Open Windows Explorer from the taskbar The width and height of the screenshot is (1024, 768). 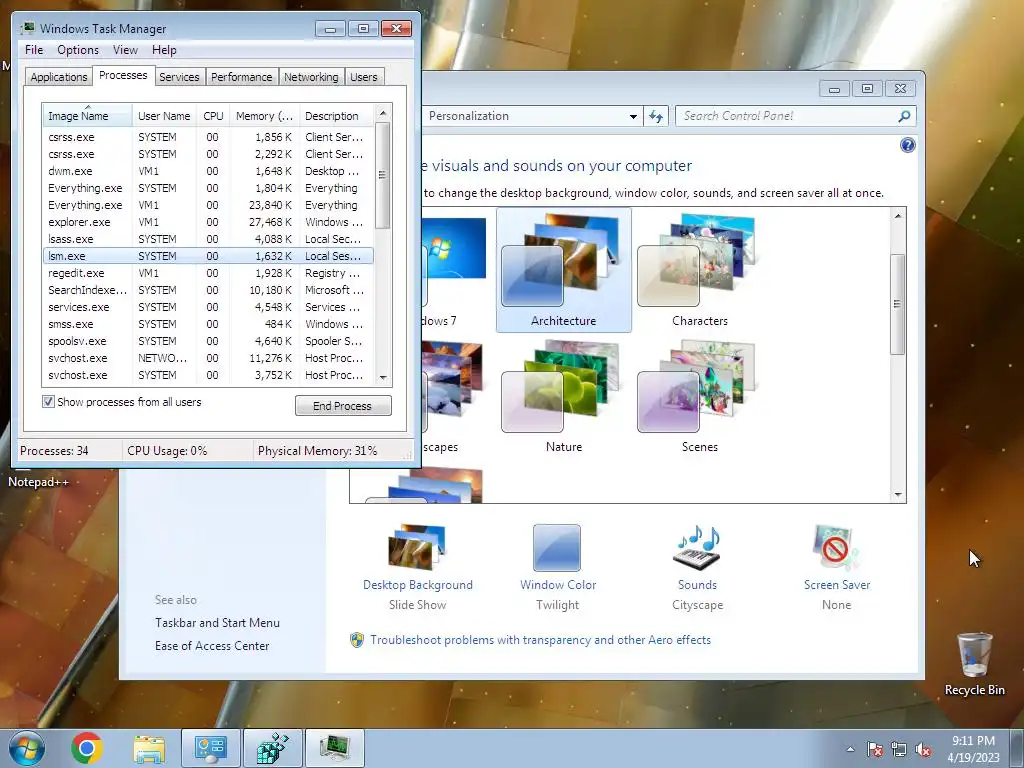point(149,748)
